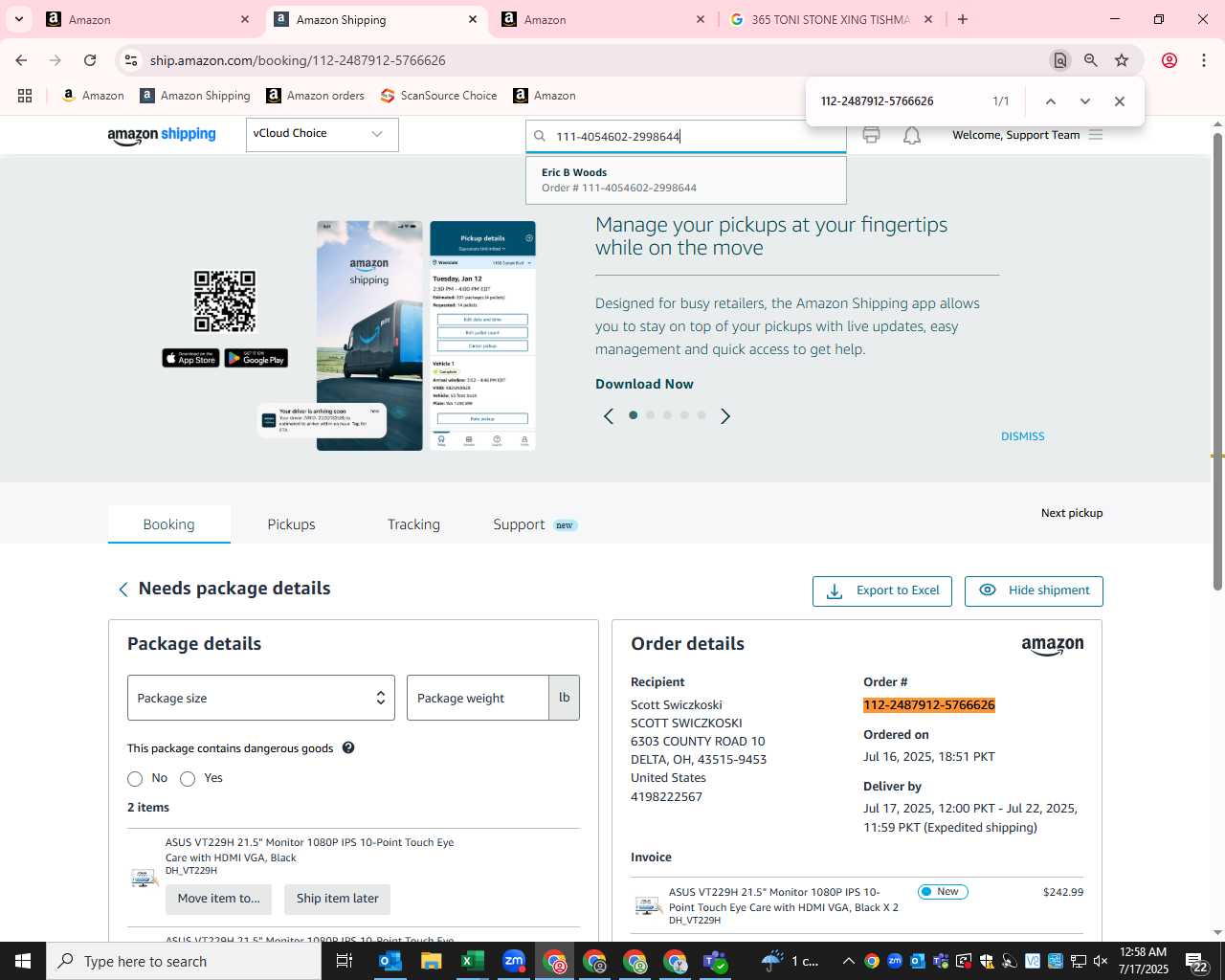Click Hide shipment eye button
The image size is (1225, 980).
[1034, 590]
